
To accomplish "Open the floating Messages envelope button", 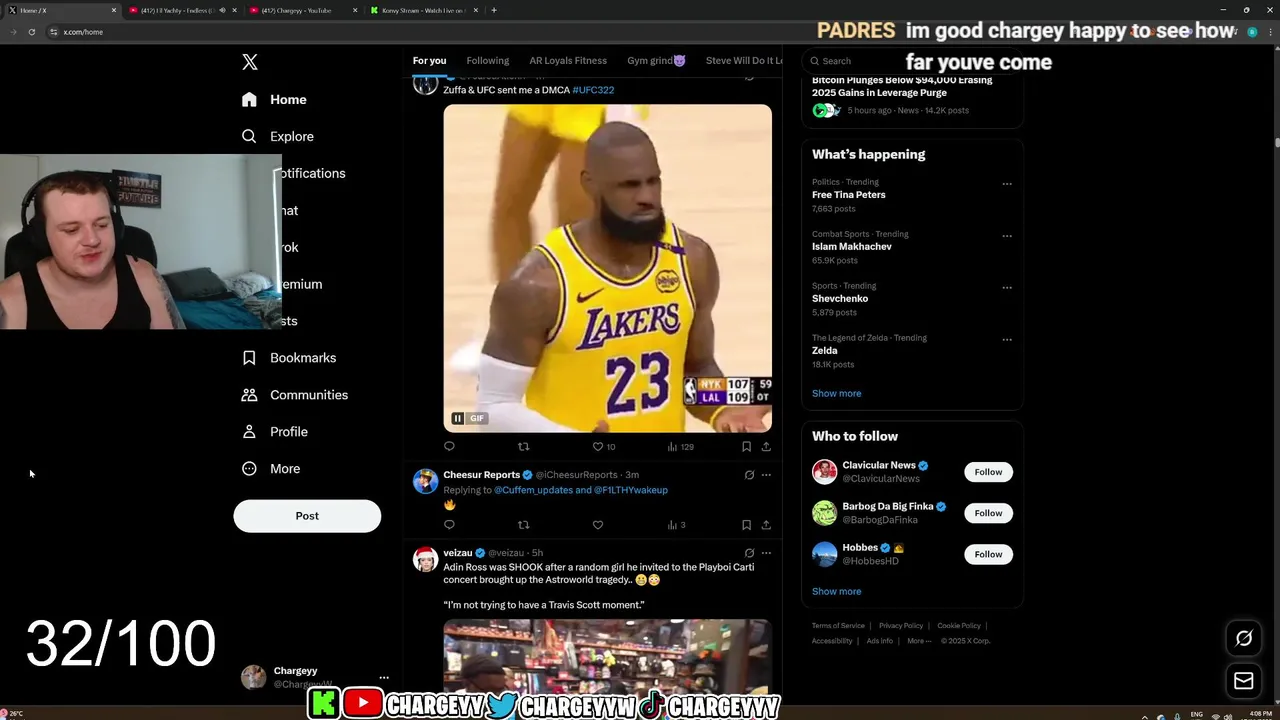I will (x=1244, y=681).
